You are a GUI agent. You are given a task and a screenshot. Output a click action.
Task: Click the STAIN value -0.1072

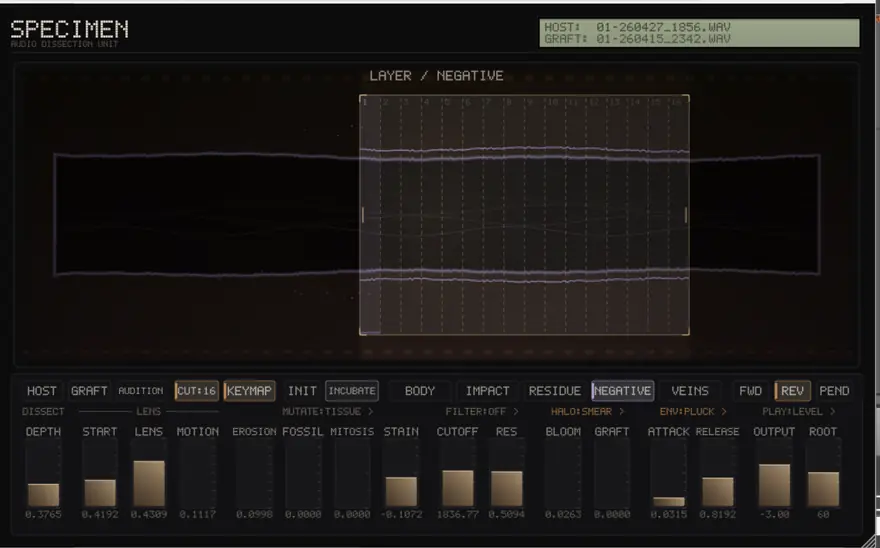click(x=401, y=514)
